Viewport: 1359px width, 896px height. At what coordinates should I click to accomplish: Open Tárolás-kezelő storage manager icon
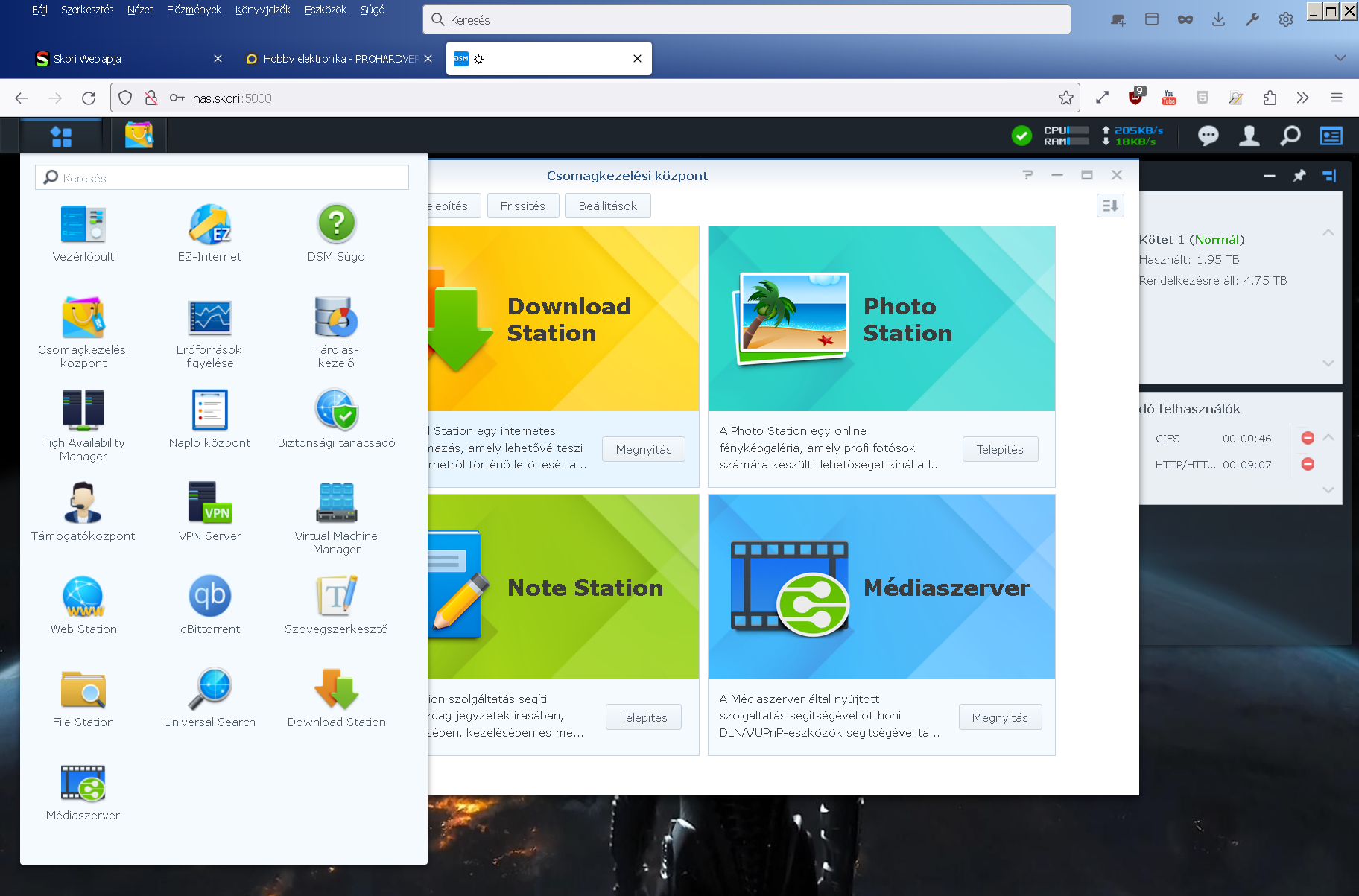pos(336,318)
